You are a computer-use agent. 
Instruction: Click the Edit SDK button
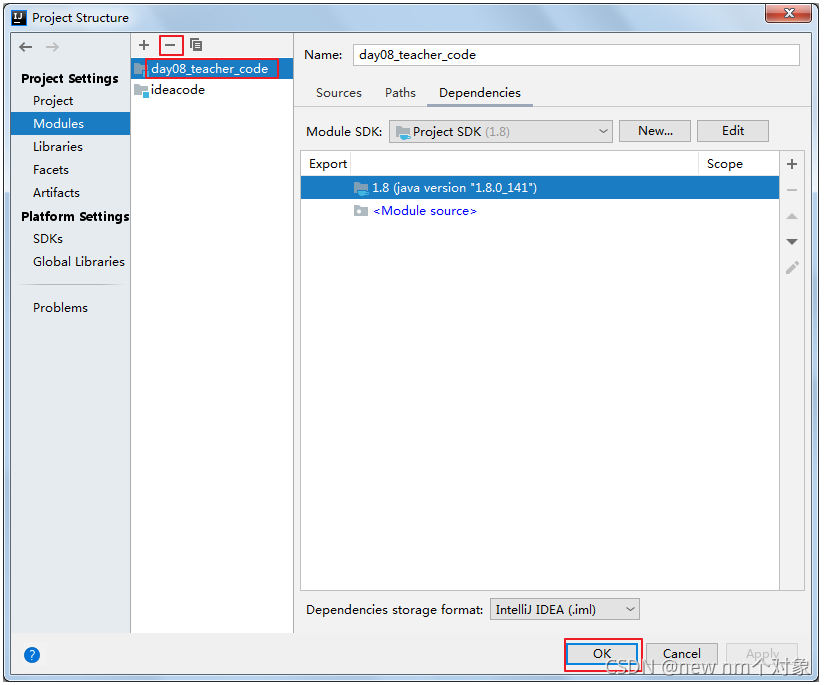pyautogui.click(x=733, y=131)
